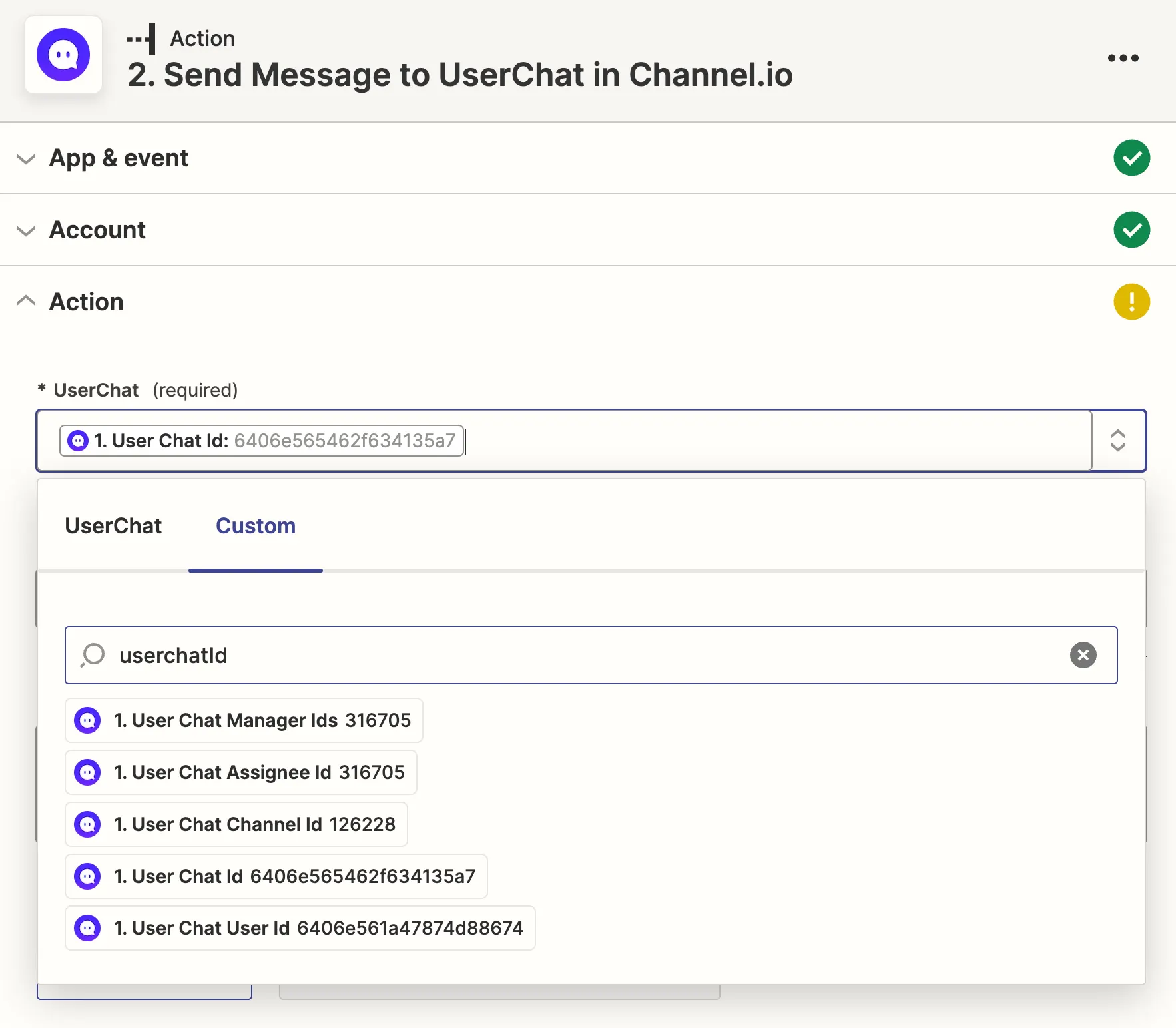The image size is (1176, 1028).
Task: Select User Chat User Id option
Action: (300, 928)
